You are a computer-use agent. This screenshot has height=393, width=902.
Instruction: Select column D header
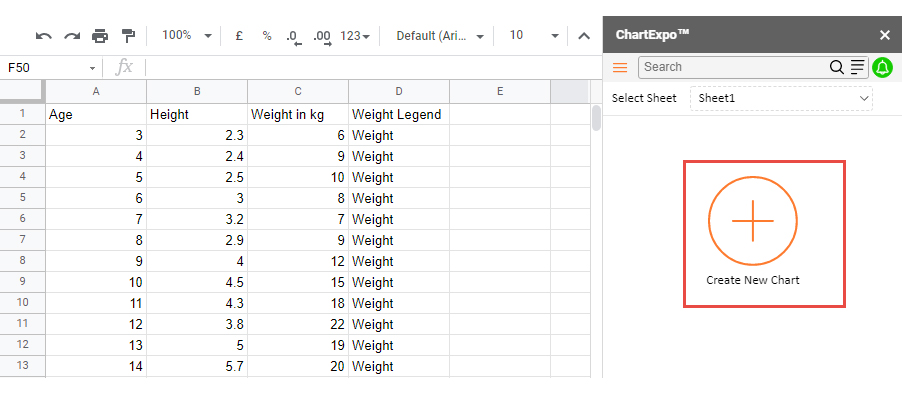[x=399, y=91]
